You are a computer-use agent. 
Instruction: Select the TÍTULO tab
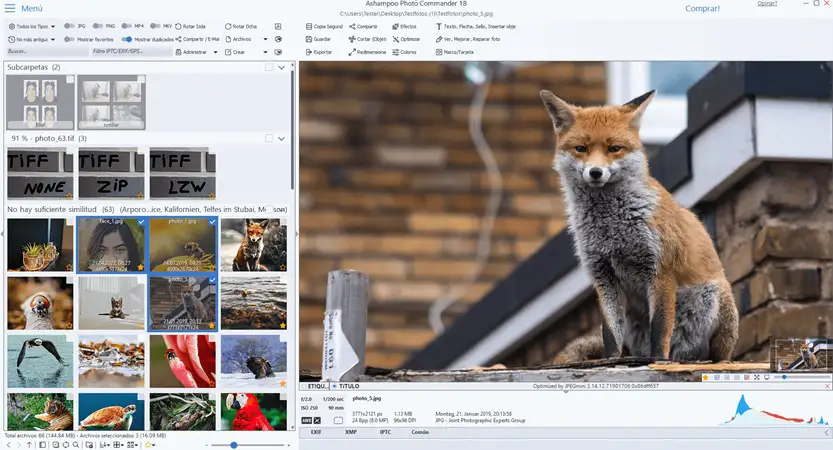pos(346,386)
